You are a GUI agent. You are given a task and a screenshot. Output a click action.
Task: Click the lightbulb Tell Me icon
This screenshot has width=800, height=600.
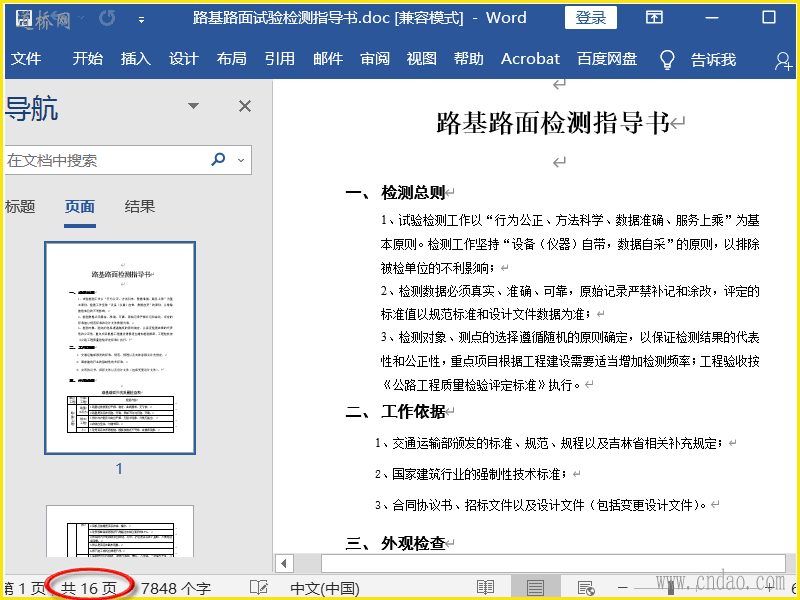coord(667,60)
